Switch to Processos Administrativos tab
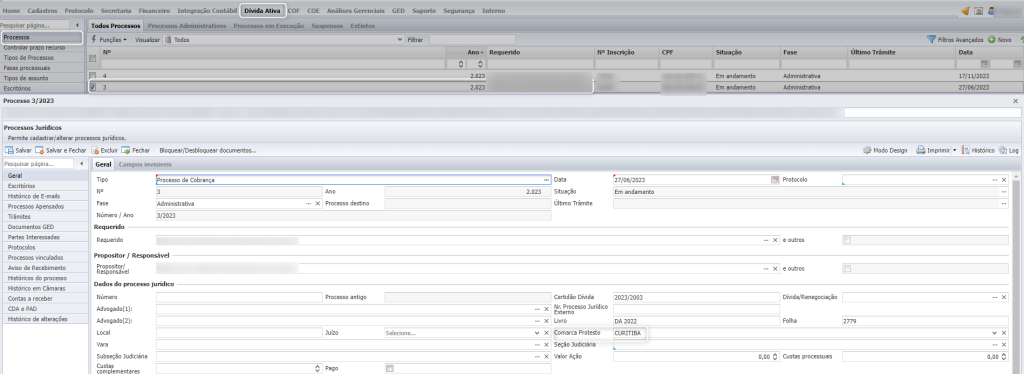 pyautogui.click(x=187, y=26)
